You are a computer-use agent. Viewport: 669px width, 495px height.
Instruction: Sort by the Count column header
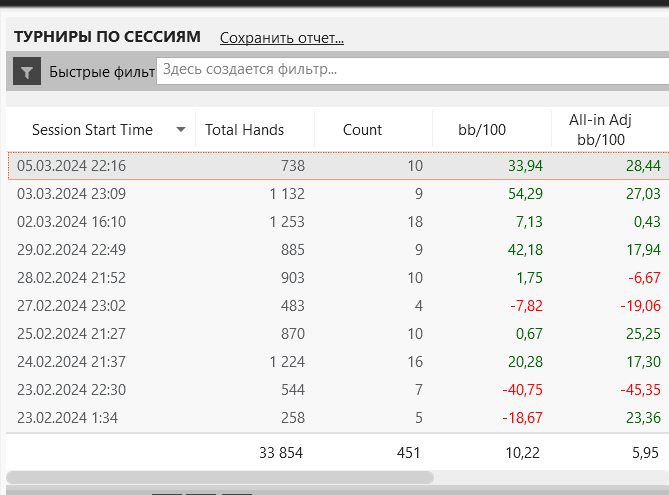click(362, 130)
